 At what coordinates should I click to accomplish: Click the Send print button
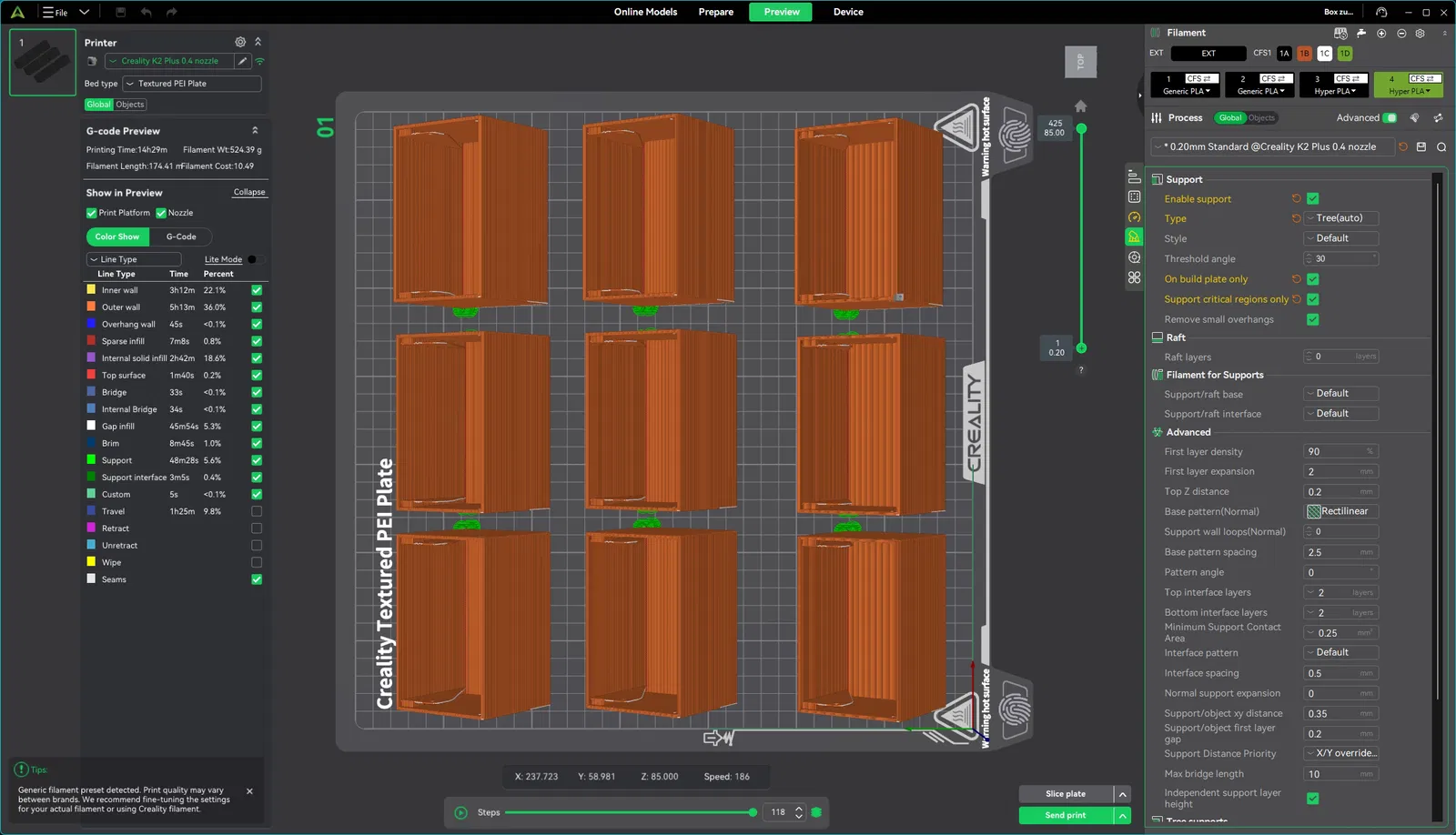click(x=1066, y=815)
